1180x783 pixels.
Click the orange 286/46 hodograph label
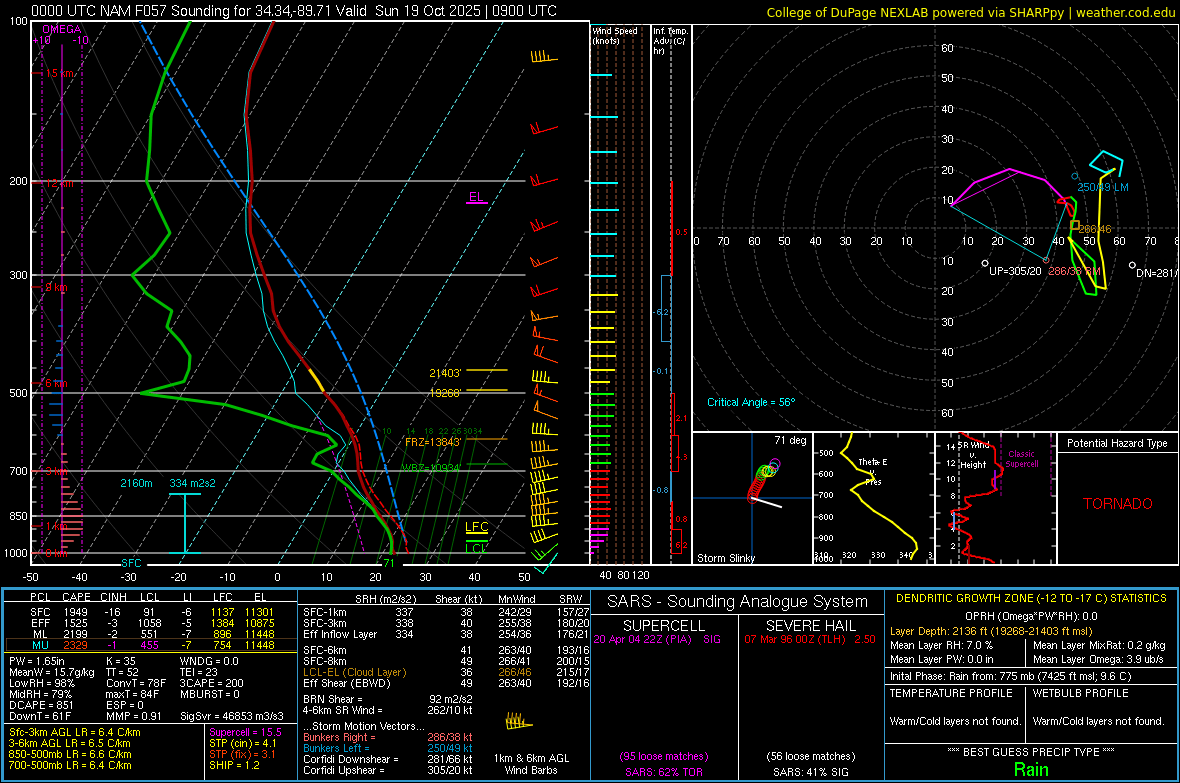(1095, 229)
